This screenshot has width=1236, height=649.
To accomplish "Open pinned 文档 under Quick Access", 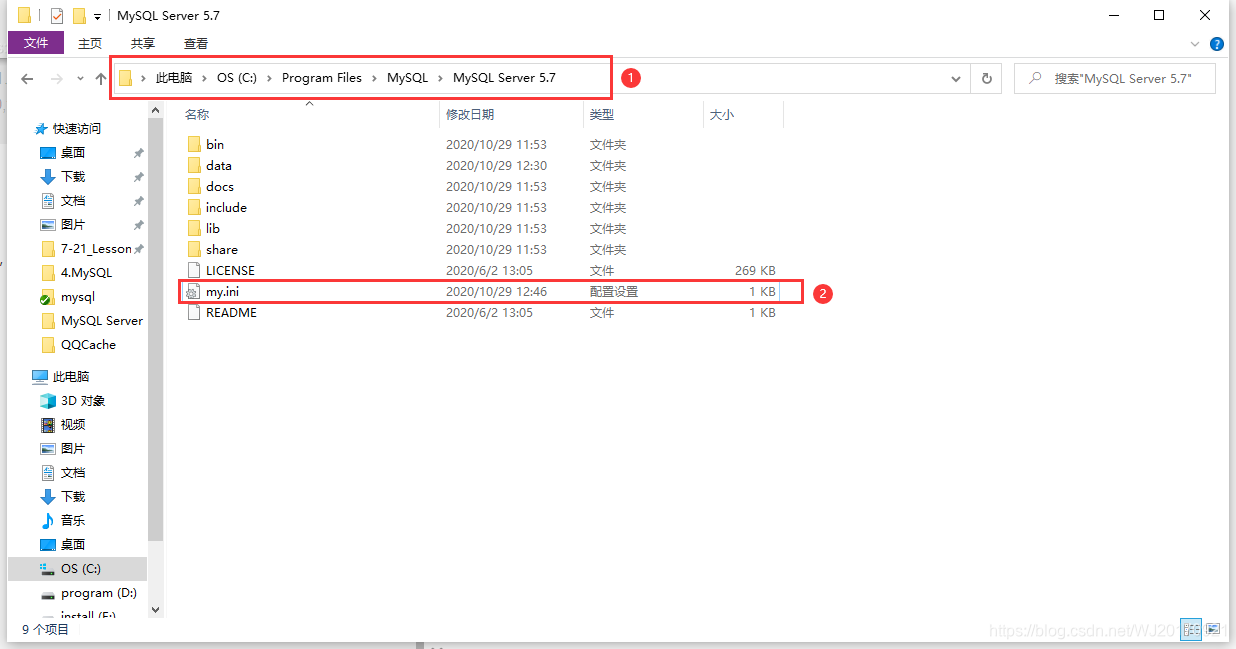I will tap(73, 201).
